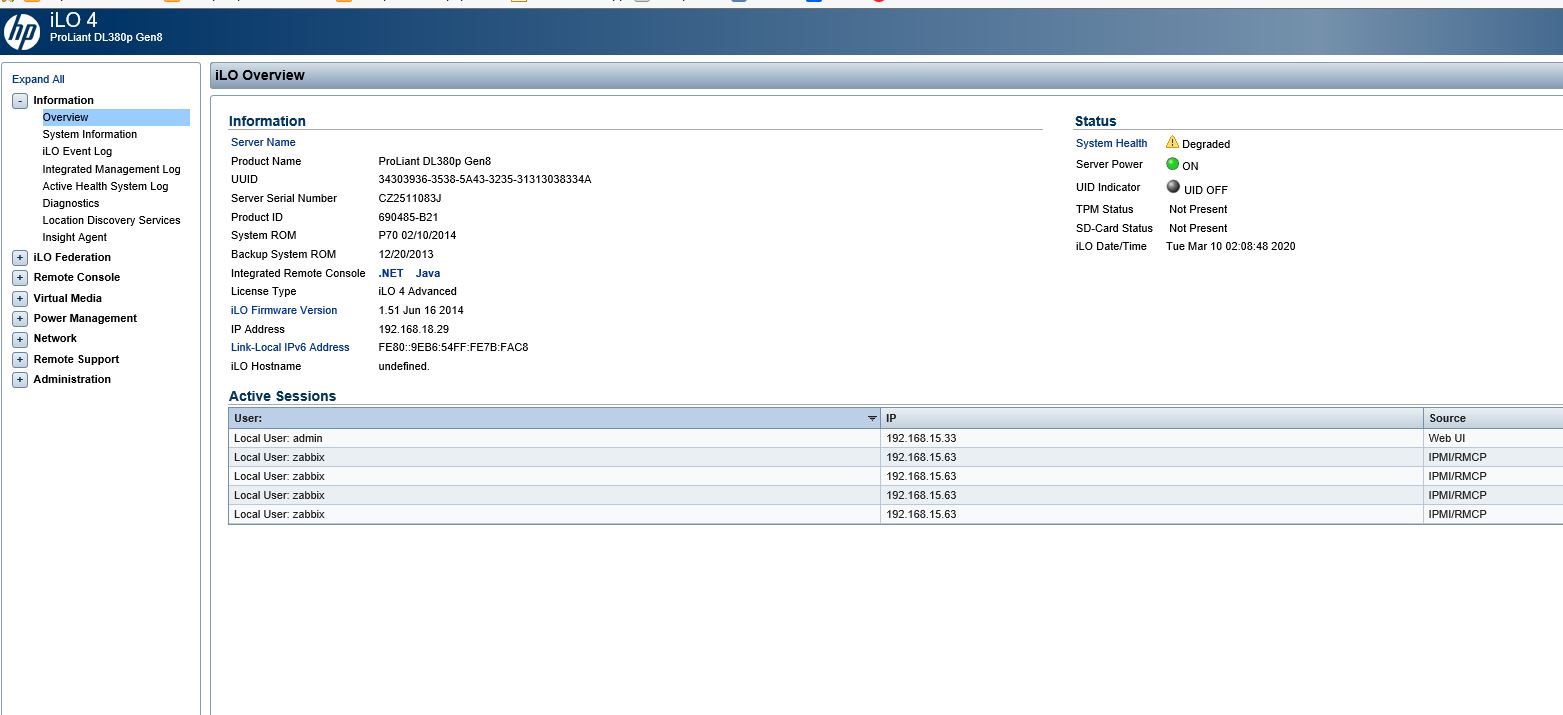The image size is (1563, 715).
Task: Expand the iLO Federation section
Action: [x=20, y=258]
